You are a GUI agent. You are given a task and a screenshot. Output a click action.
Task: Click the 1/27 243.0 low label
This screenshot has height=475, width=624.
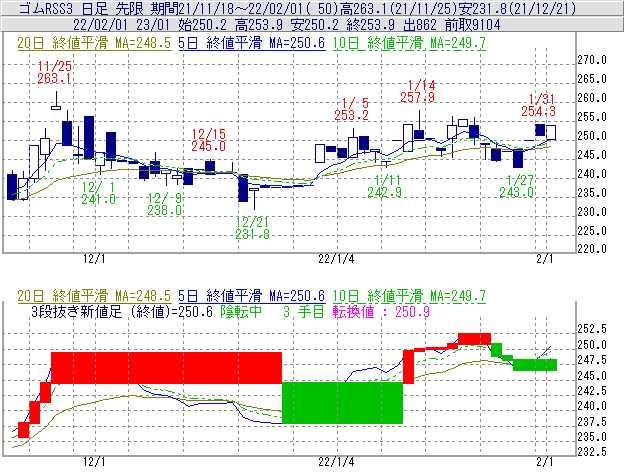pos(517,186)
